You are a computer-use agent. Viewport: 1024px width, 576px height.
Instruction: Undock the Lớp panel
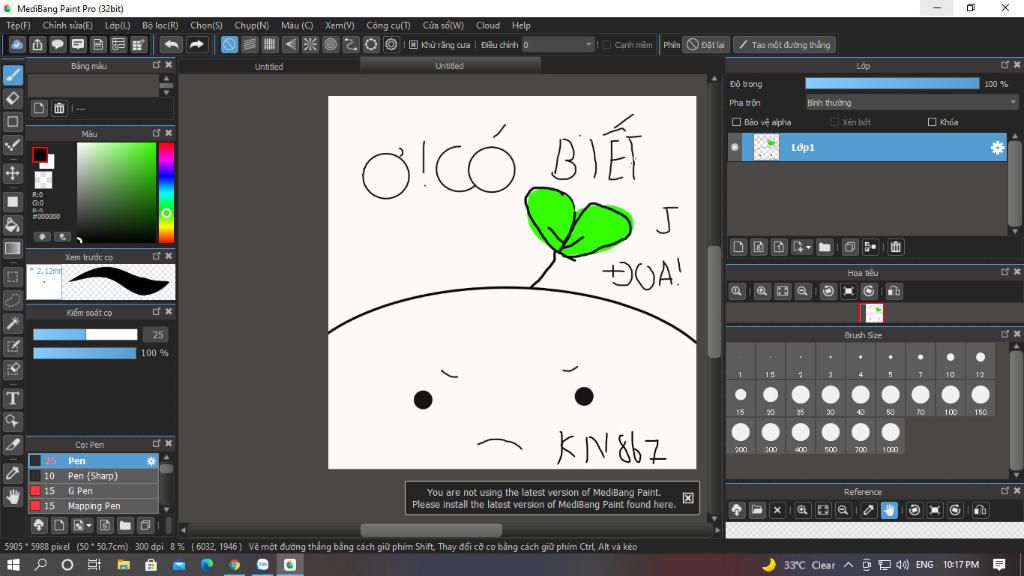point(1004,65)
